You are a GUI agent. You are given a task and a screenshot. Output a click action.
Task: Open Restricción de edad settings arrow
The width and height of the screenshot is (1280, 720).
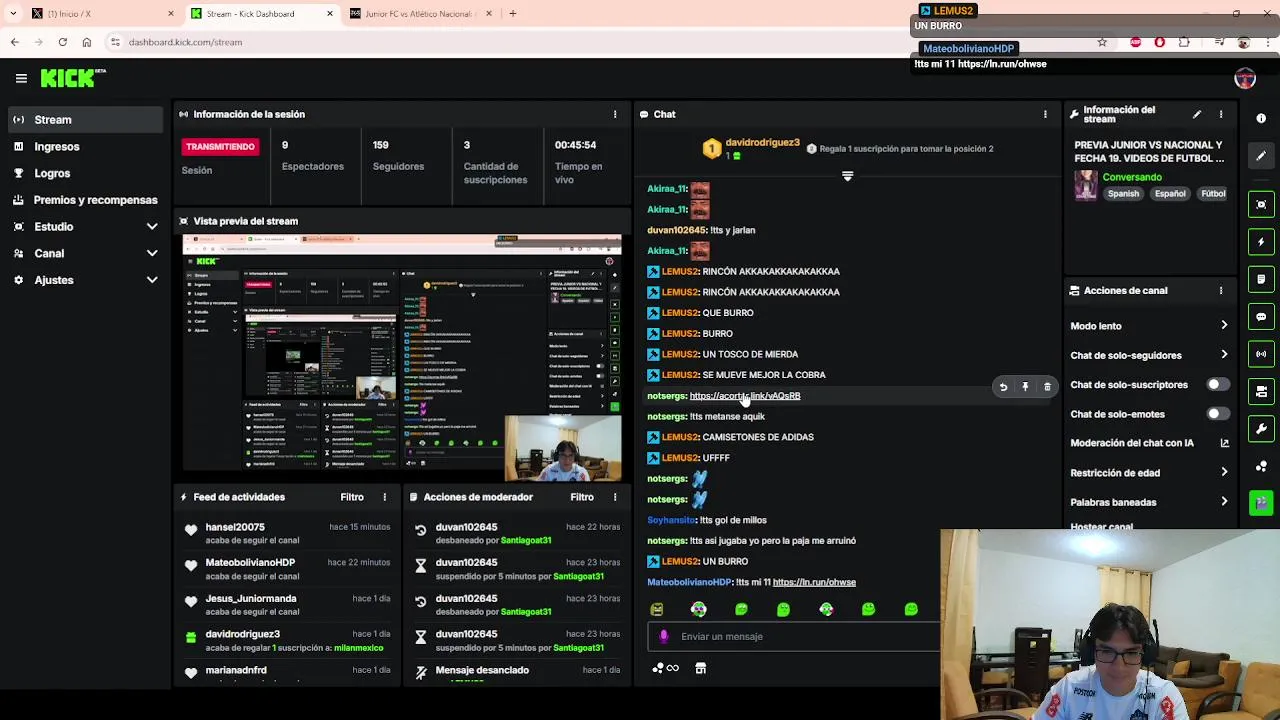coord(1224,472)
